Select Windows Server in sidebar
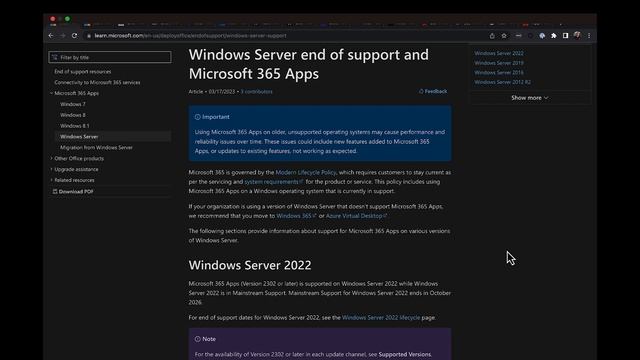Screen dimensions: 640x360 [113, 137]
